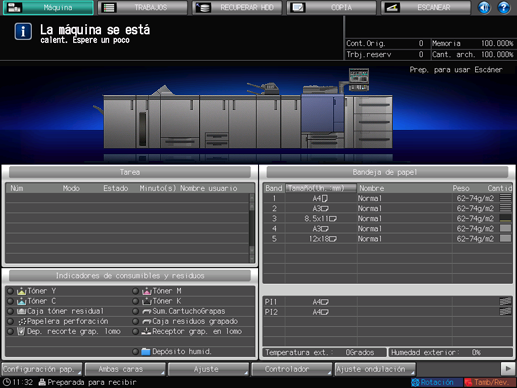Click the speaker accessibility icon

[484, 7]
